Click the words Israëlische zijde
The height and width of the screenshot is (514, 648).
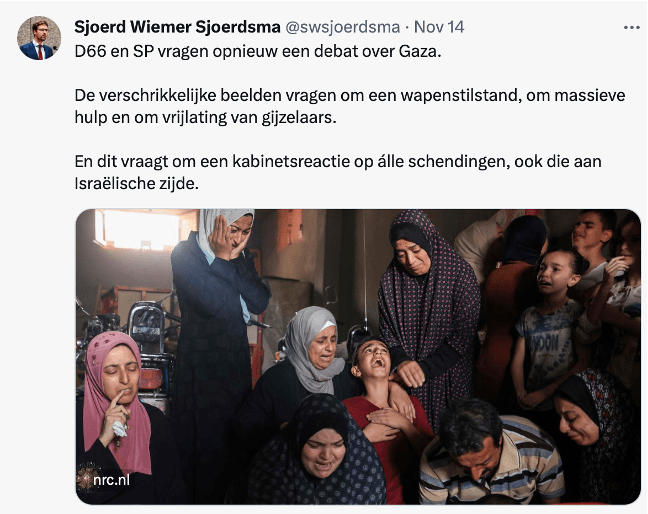[x=137, y=183]
